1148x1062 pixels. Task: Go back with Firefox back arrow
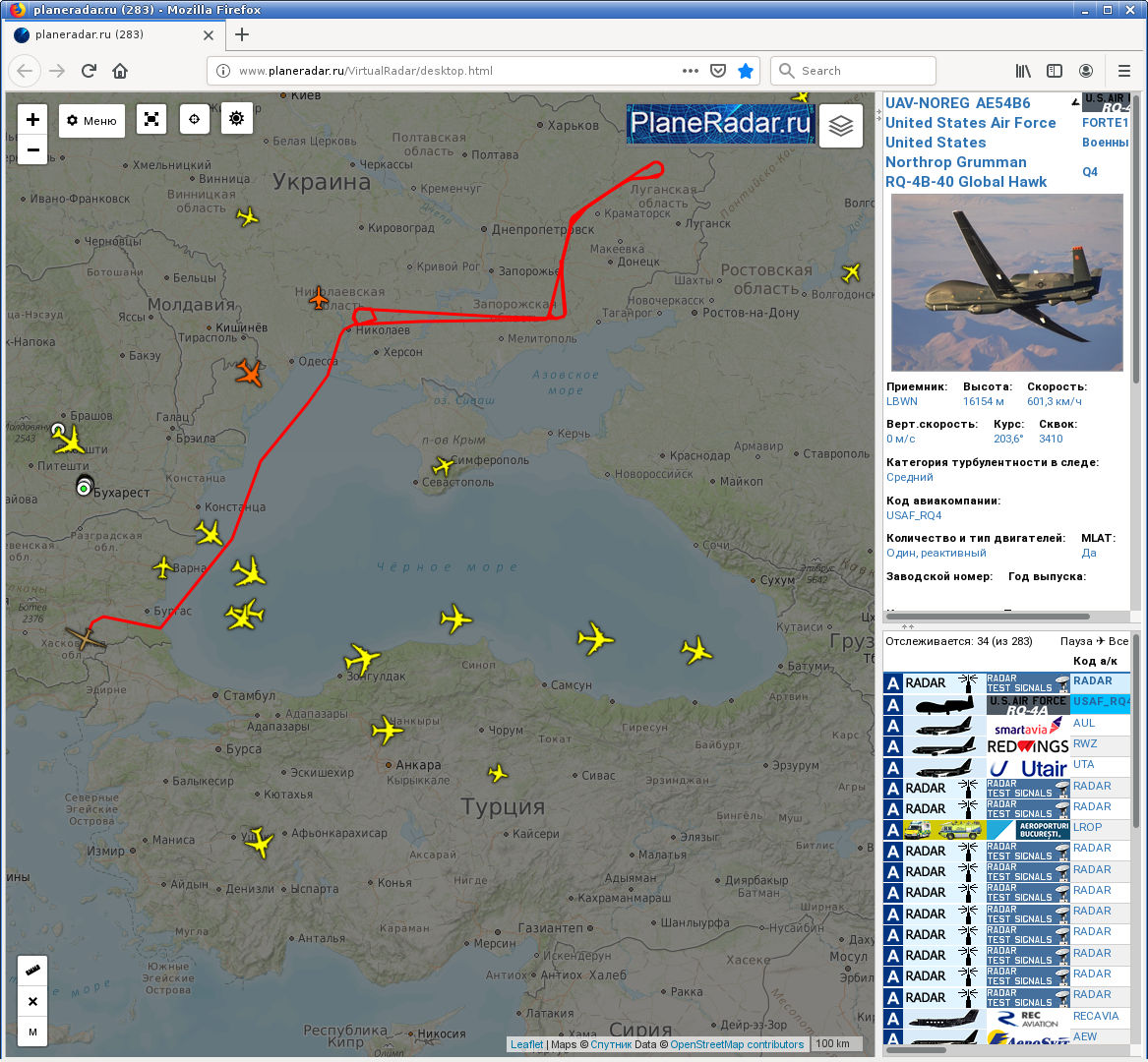point(25,71)
